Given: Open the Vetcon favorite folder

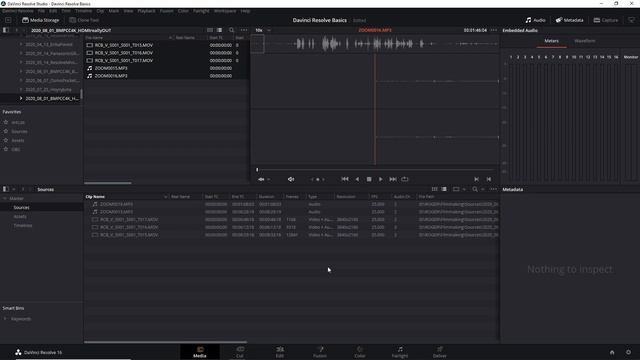Looking at the screenshot, I should [18, 122].
